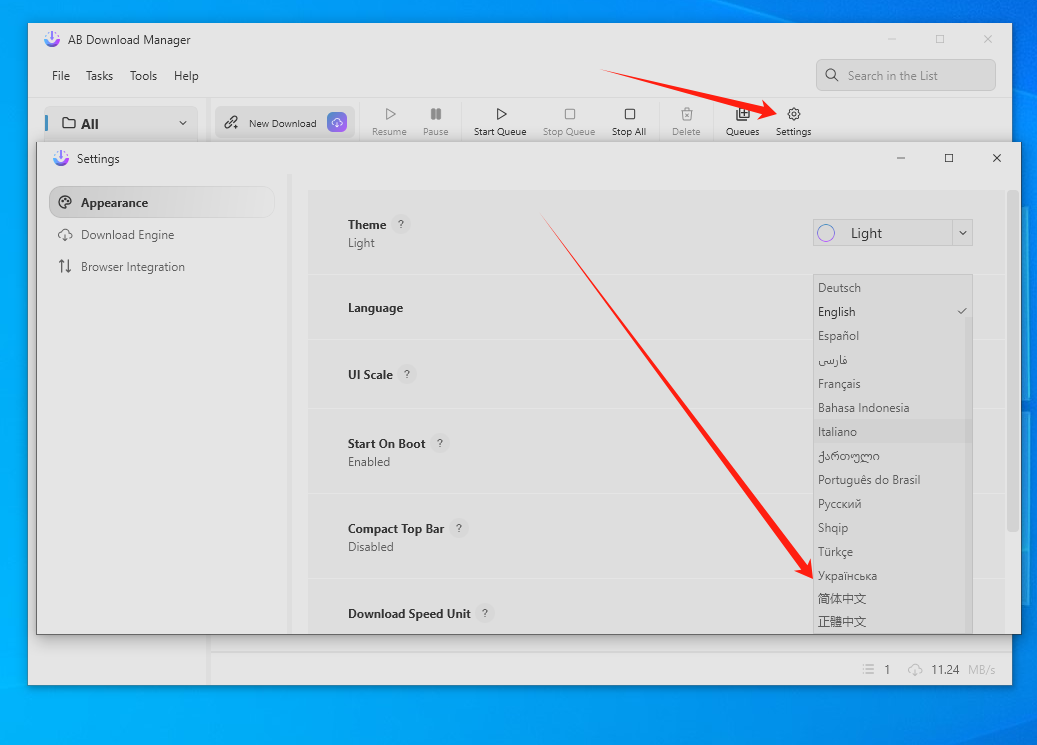Click the search magnifier icon
The height and width of the screenshot is (745, 1037).
pyautogui.click(x=831, y=75)
